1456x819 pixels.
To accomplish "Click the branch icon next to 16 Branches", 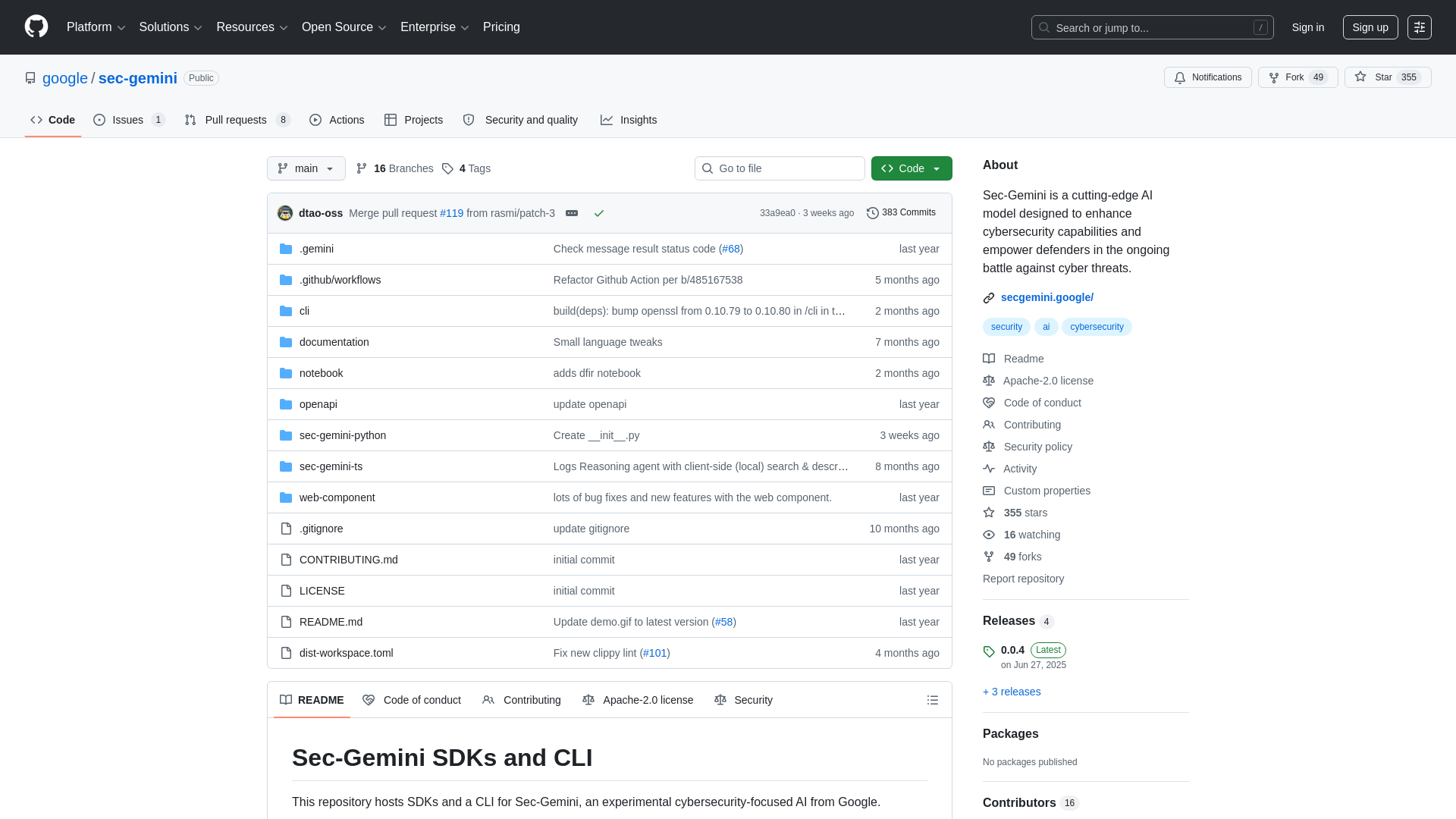I will click(x=362, y=168).
